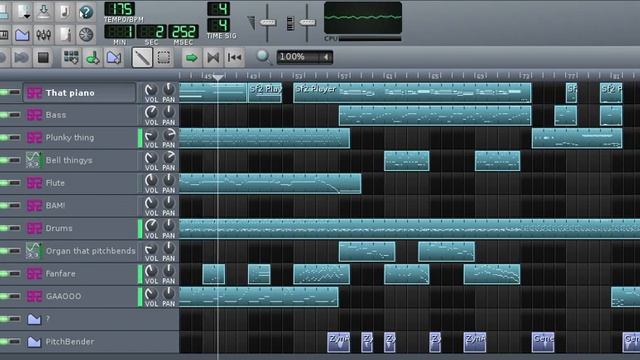This screenshot has height=360, width=640.
Task: Click bar 57 on the timeline ruler
Action: [x=344, y=76]
